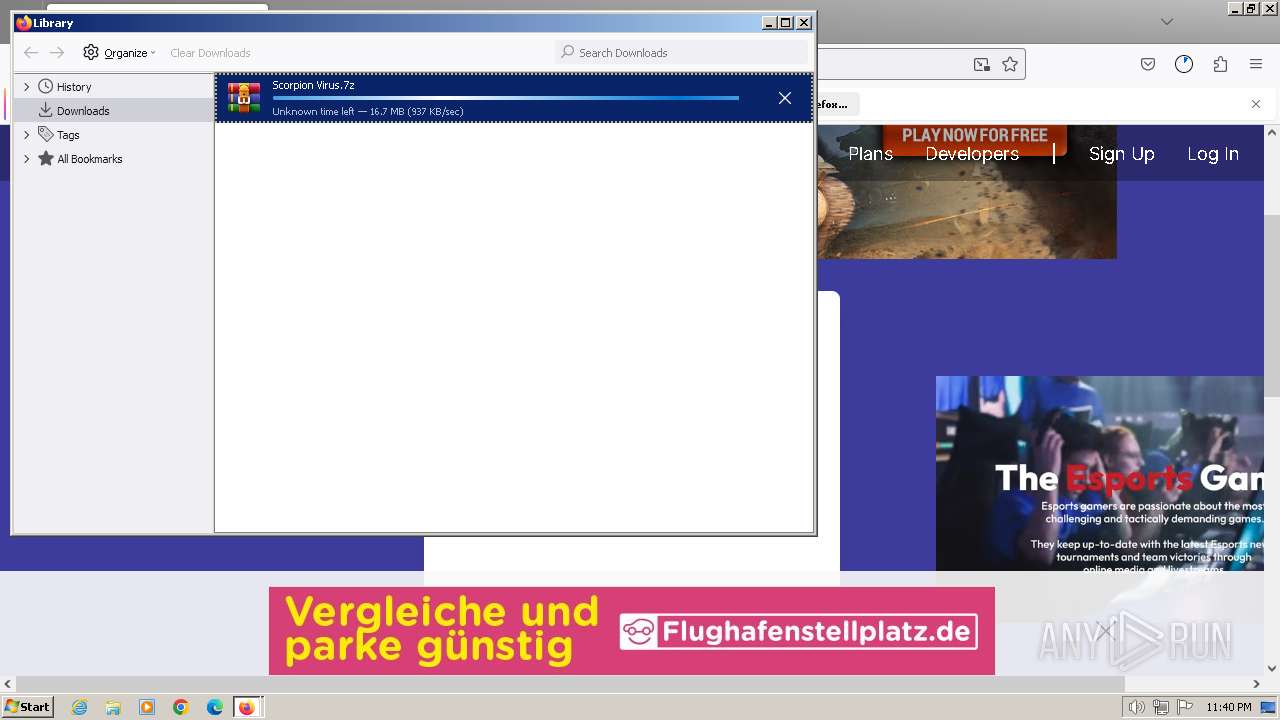
Task: Open the Firefox list all tabs chevron
Action: (x=1166, y=21)
